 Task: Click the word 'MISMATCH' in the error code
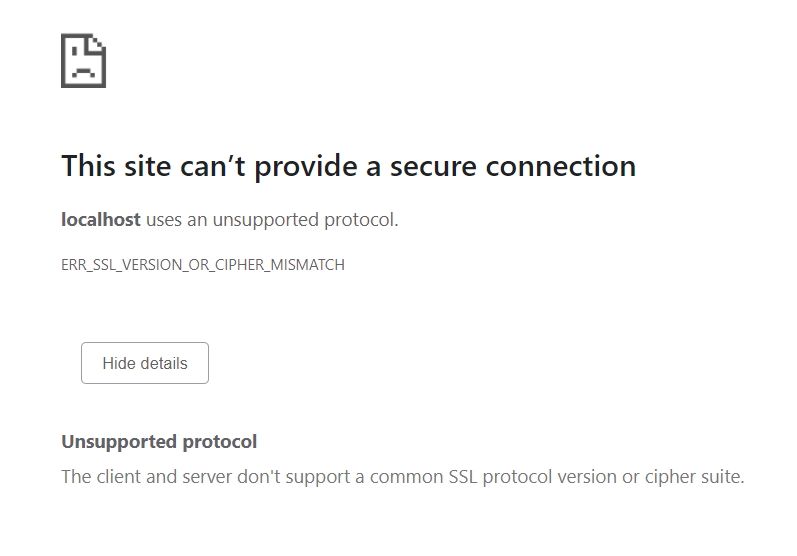309,265
